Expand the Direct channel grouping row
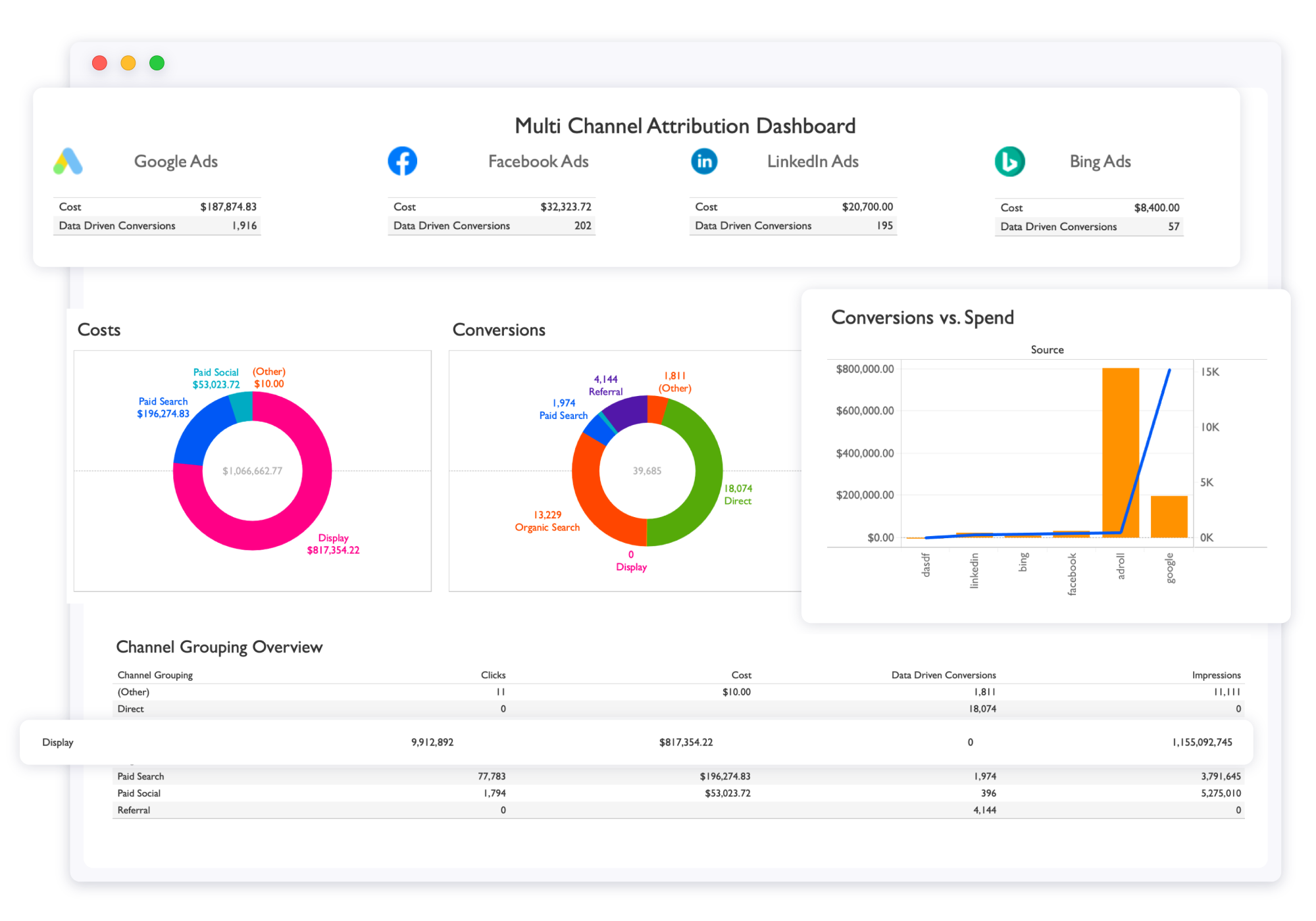Screen dimensions: 1316x921 click(x=130, y=709)
